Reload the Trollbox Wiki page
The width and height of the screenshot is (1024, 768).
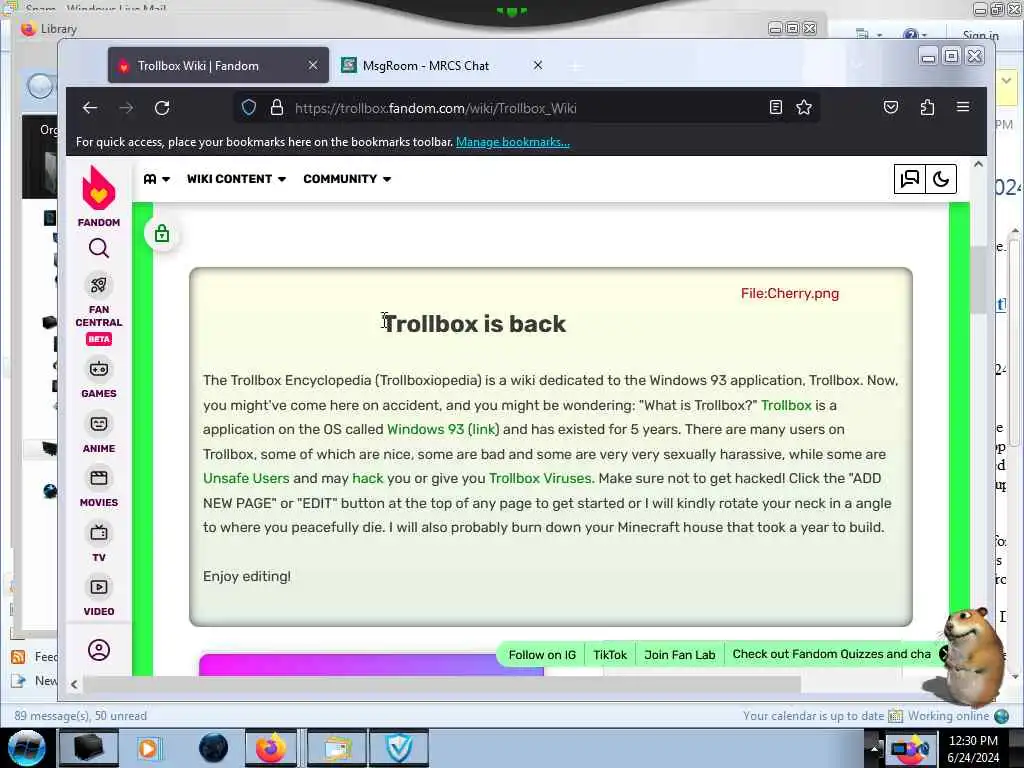pos(162,108)
